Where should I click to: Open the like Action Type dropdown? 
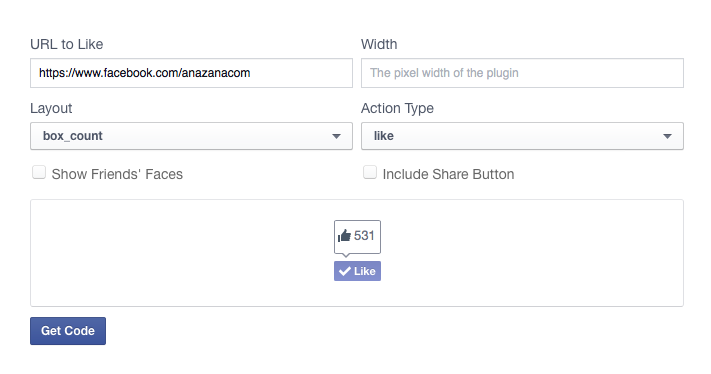522,136
